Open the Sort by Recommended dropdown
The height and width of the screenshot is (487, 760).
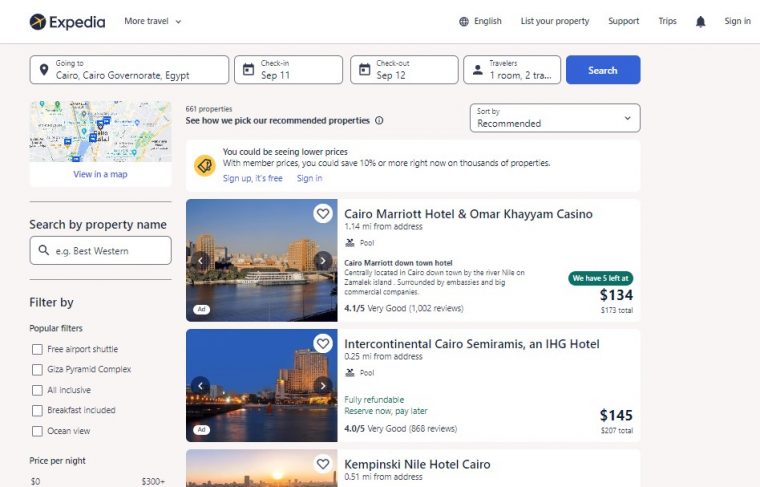555,118
